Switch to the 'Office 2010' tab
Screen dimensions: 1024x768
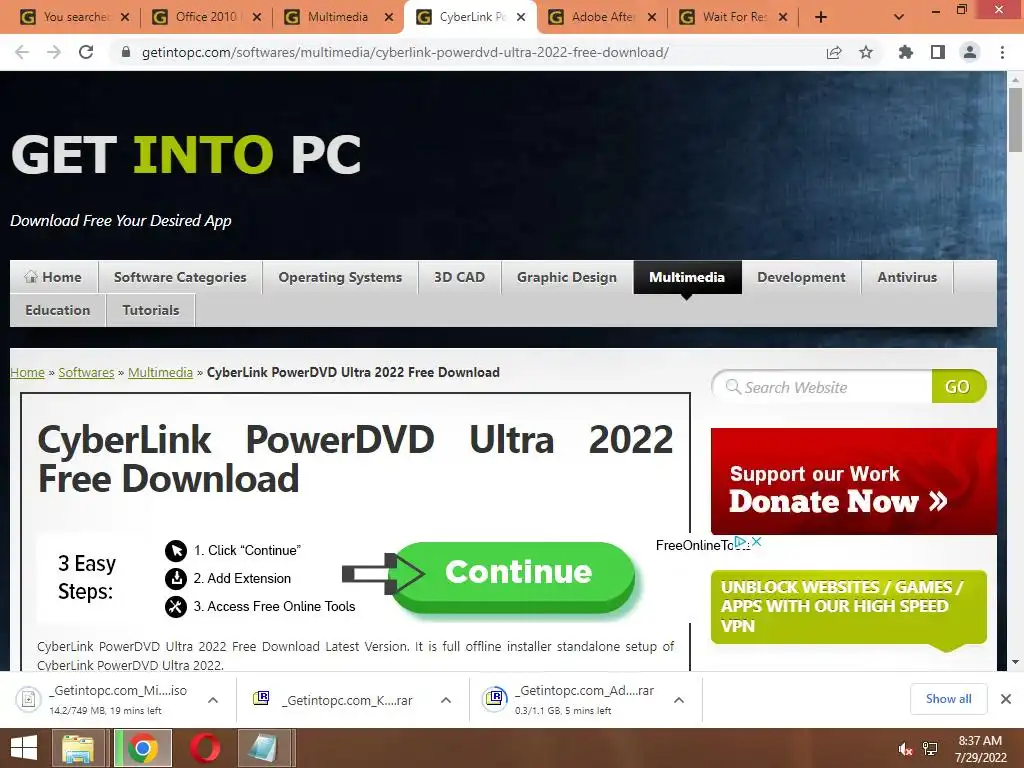click(206, 18)
